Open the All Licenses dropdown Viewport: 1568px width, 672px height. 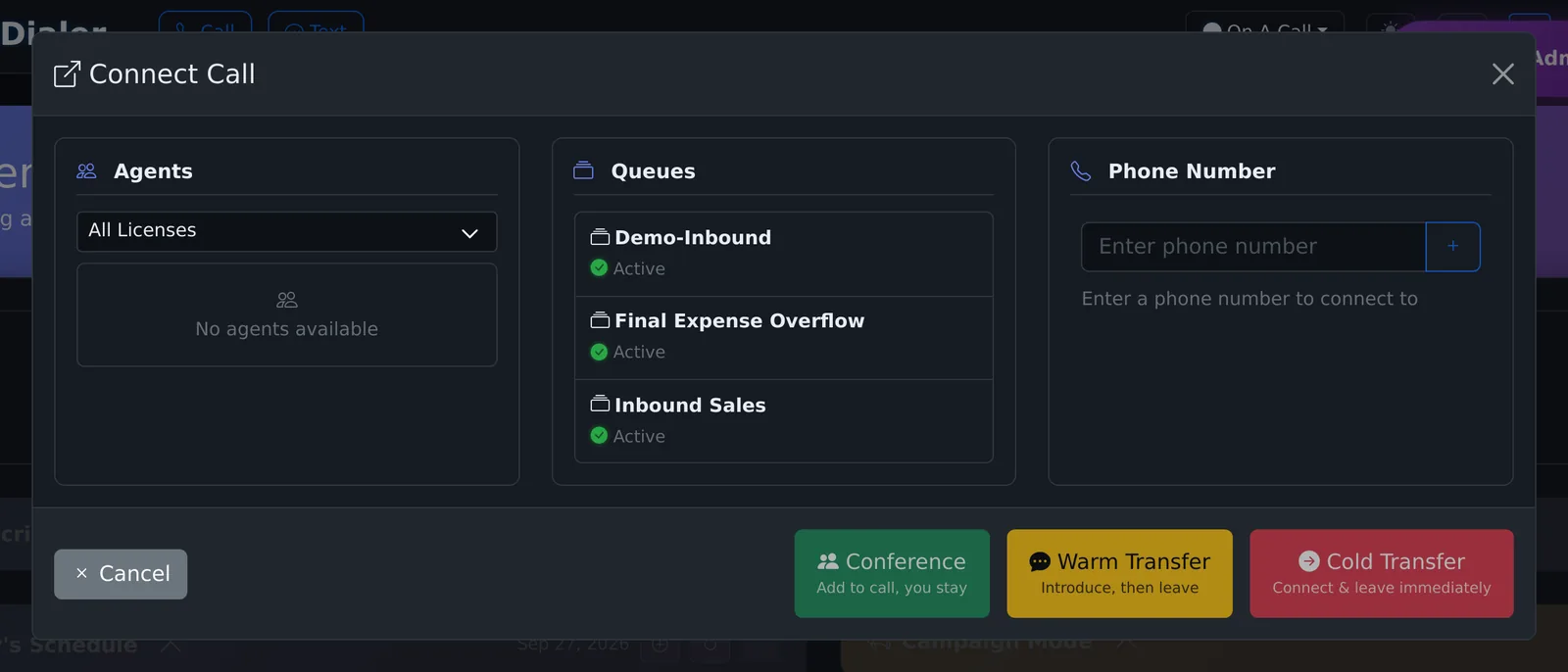pos(287,231)
